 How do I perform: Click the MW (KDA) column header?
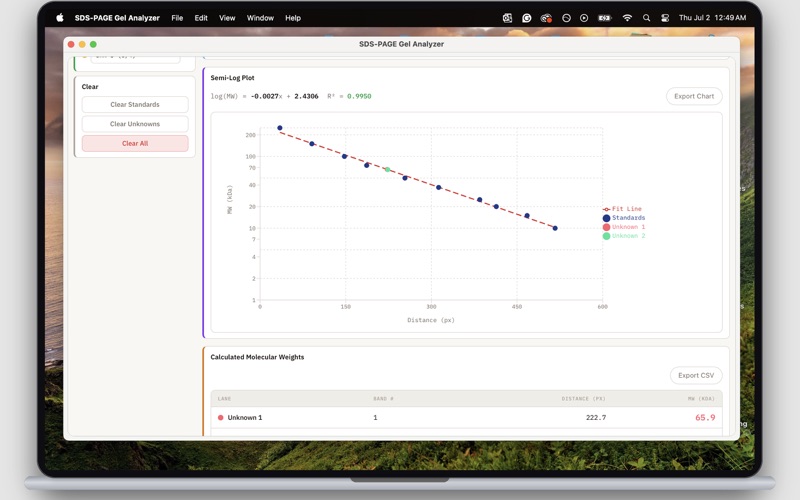tap(703, 398)
